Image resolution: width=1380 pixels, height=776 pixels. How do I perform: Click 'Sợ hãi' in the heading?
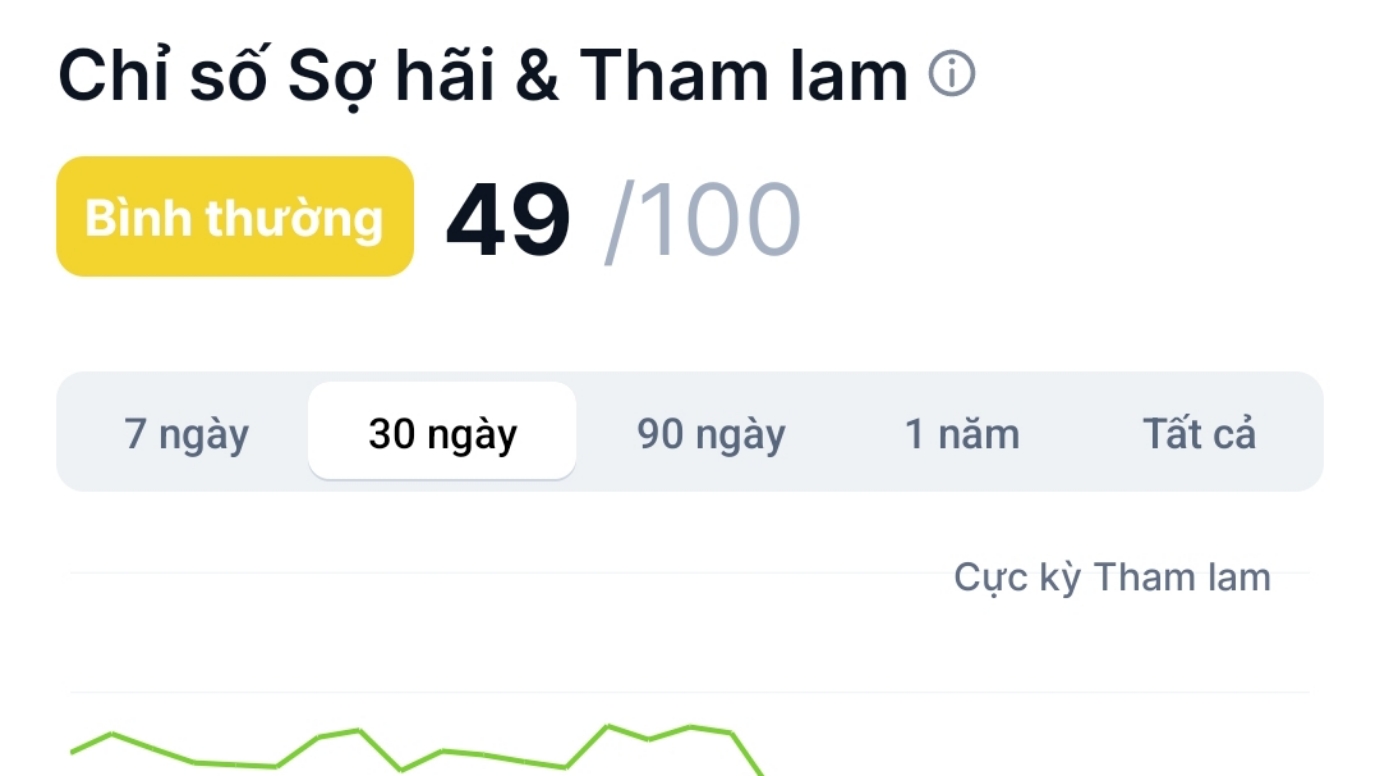391,76
